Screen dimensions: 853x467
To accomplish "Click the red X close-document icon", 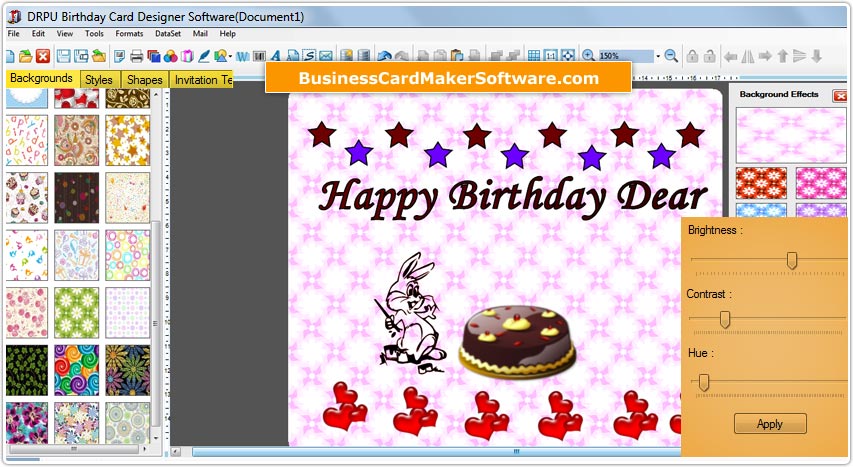I will [x=43, y=56].
